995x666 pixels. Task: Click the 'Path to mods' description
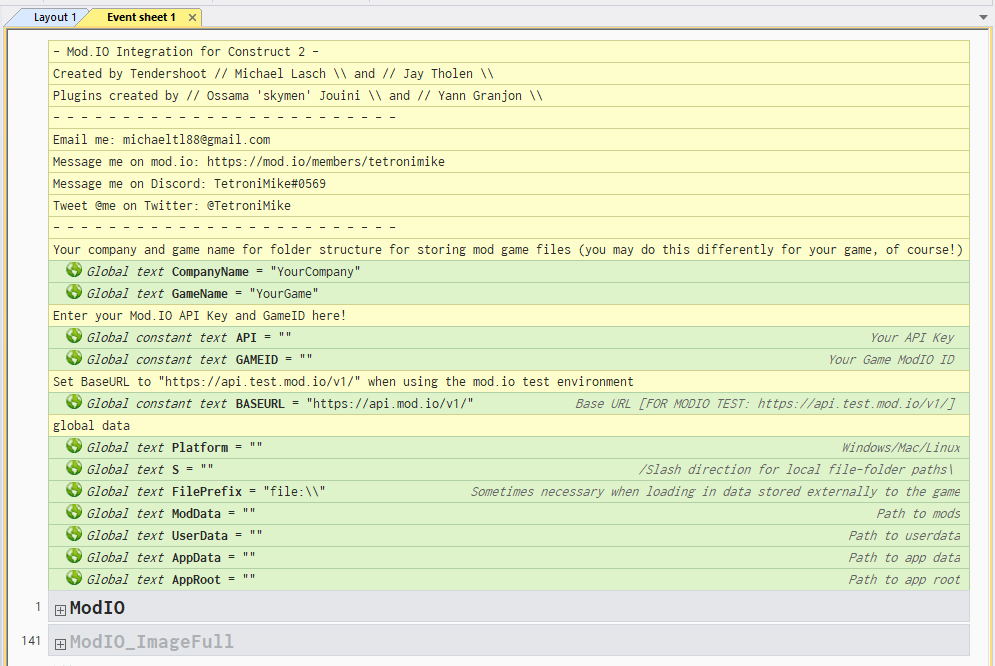tap(918, 513)
